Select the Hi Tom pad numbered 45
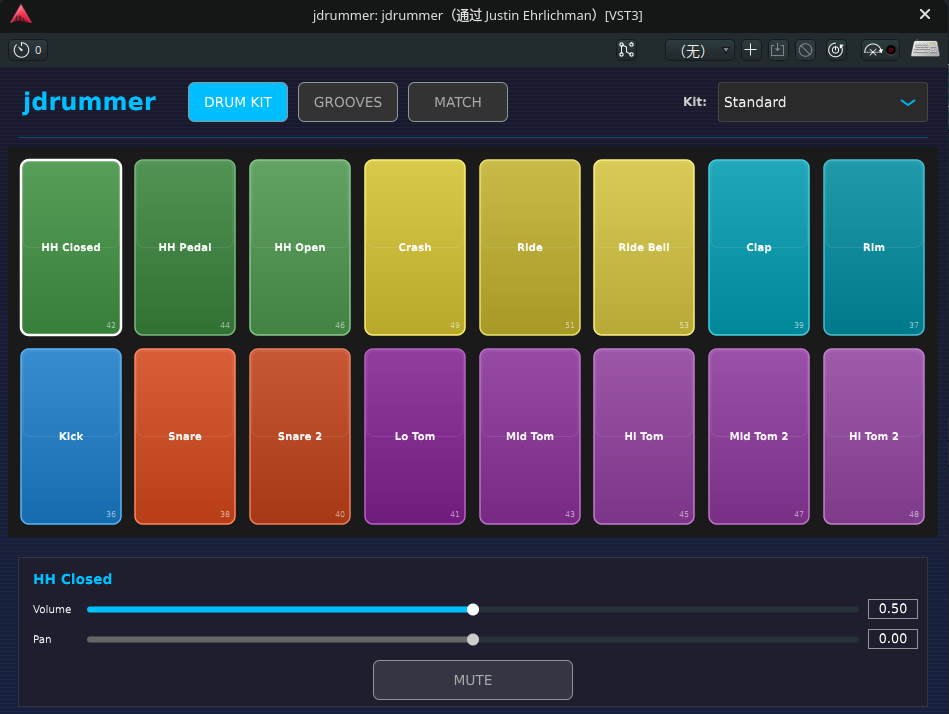This screenshot has height=714, width=949. pos(644,436)
